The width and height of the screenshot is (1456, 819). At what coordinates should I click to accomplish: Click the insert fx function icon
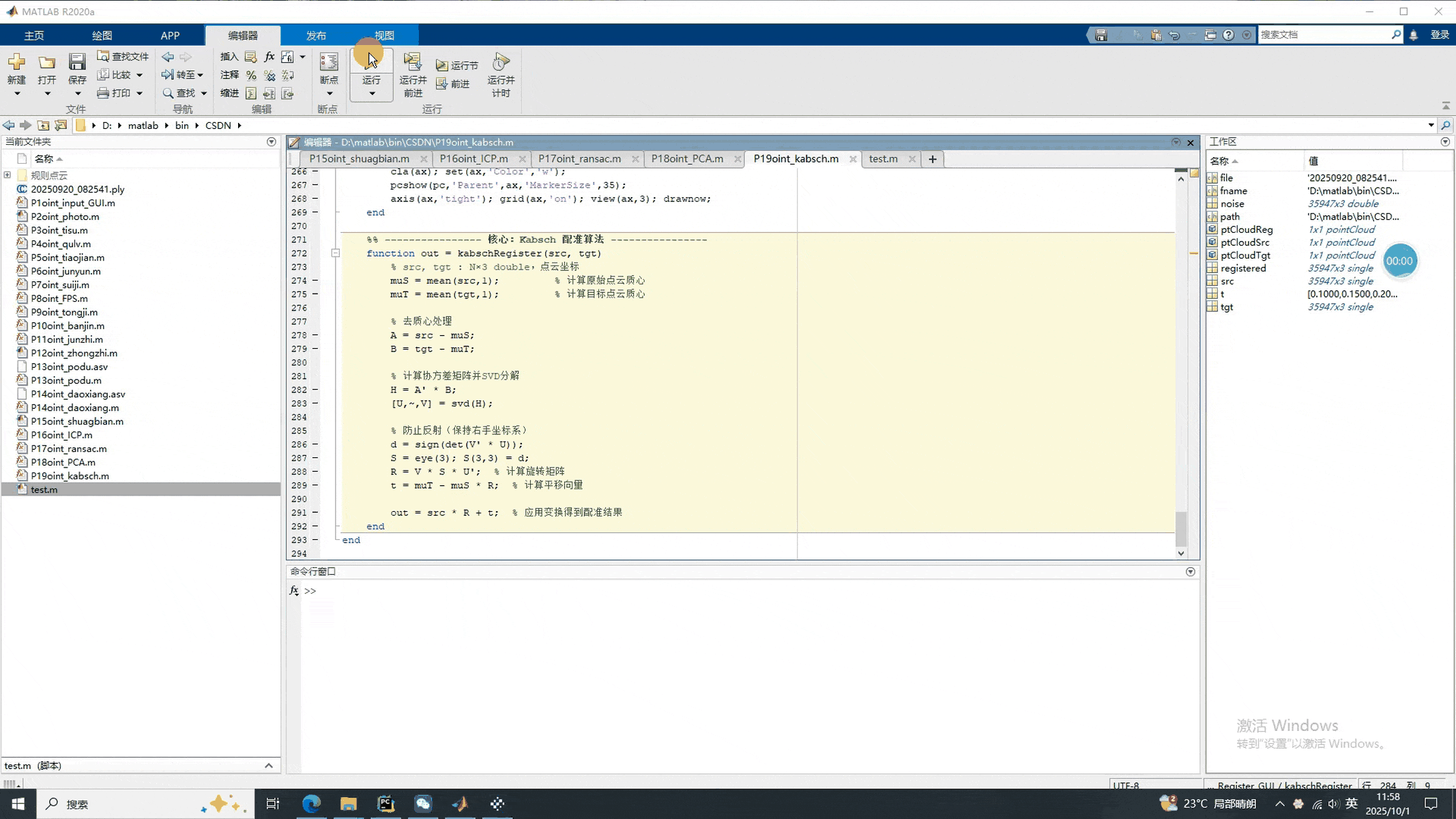[270, 57]
